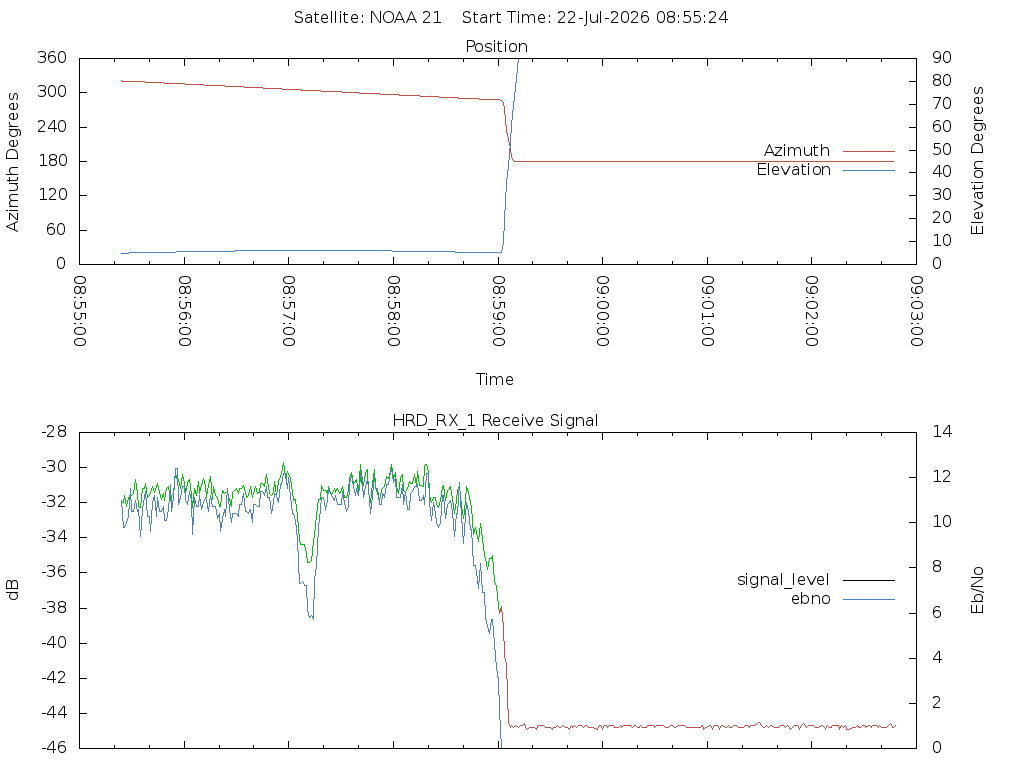Click the -38 dB axis value

[x=54, y=608]
